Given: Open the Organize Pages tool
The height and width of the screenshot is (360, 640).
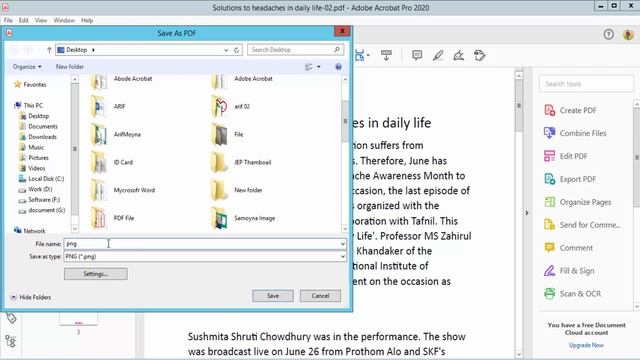Looking at the screenshot, I should point(578,202).
